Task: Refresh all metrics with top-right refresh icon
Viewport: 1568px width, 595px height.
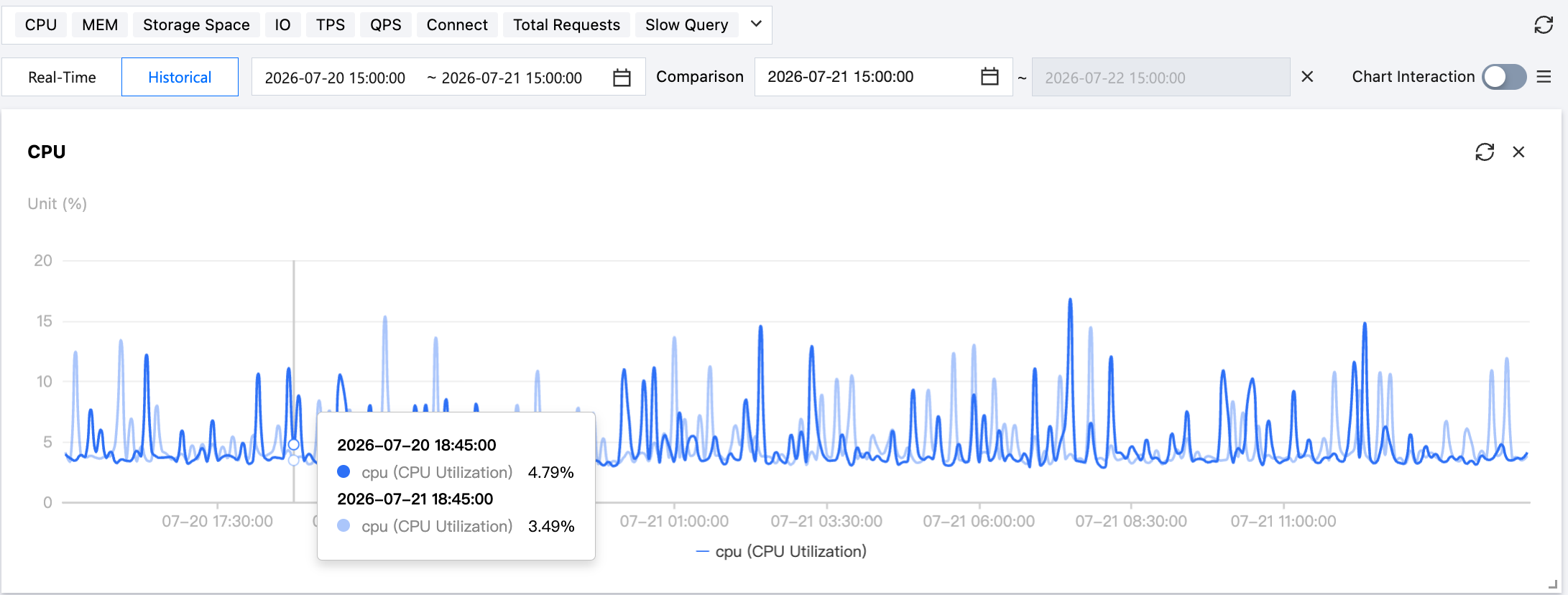Action: 1543,25
